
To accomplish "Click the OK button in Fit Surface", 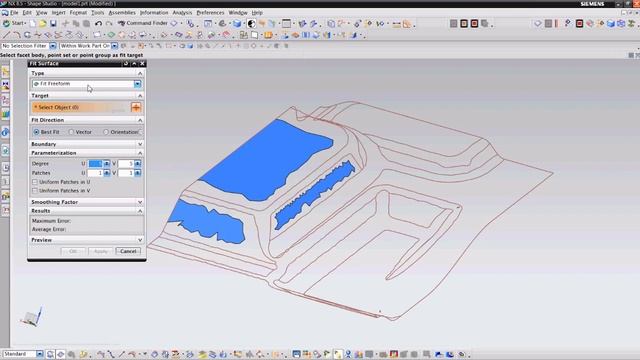I will pos(73,251).
